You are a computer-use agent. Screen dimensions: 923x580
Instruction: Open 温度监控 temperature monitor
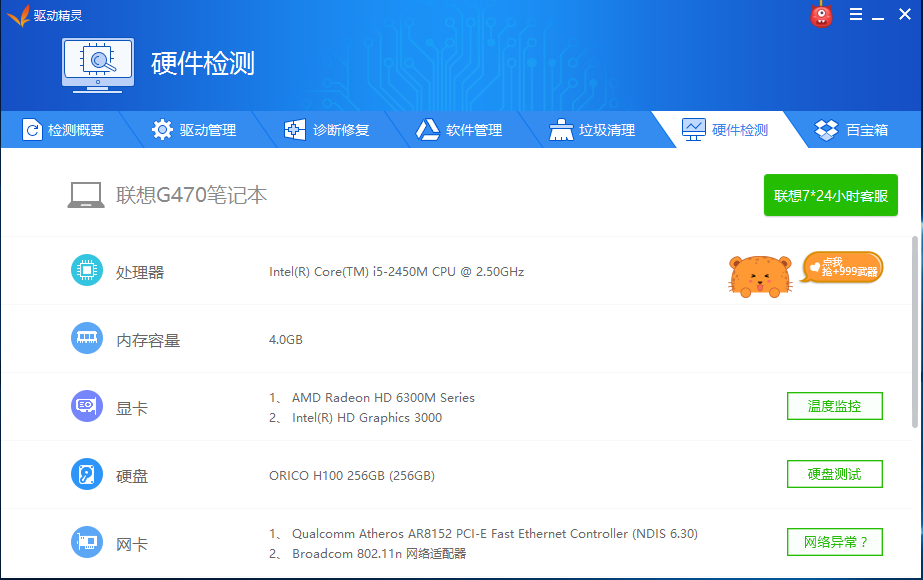pos(835,406)
